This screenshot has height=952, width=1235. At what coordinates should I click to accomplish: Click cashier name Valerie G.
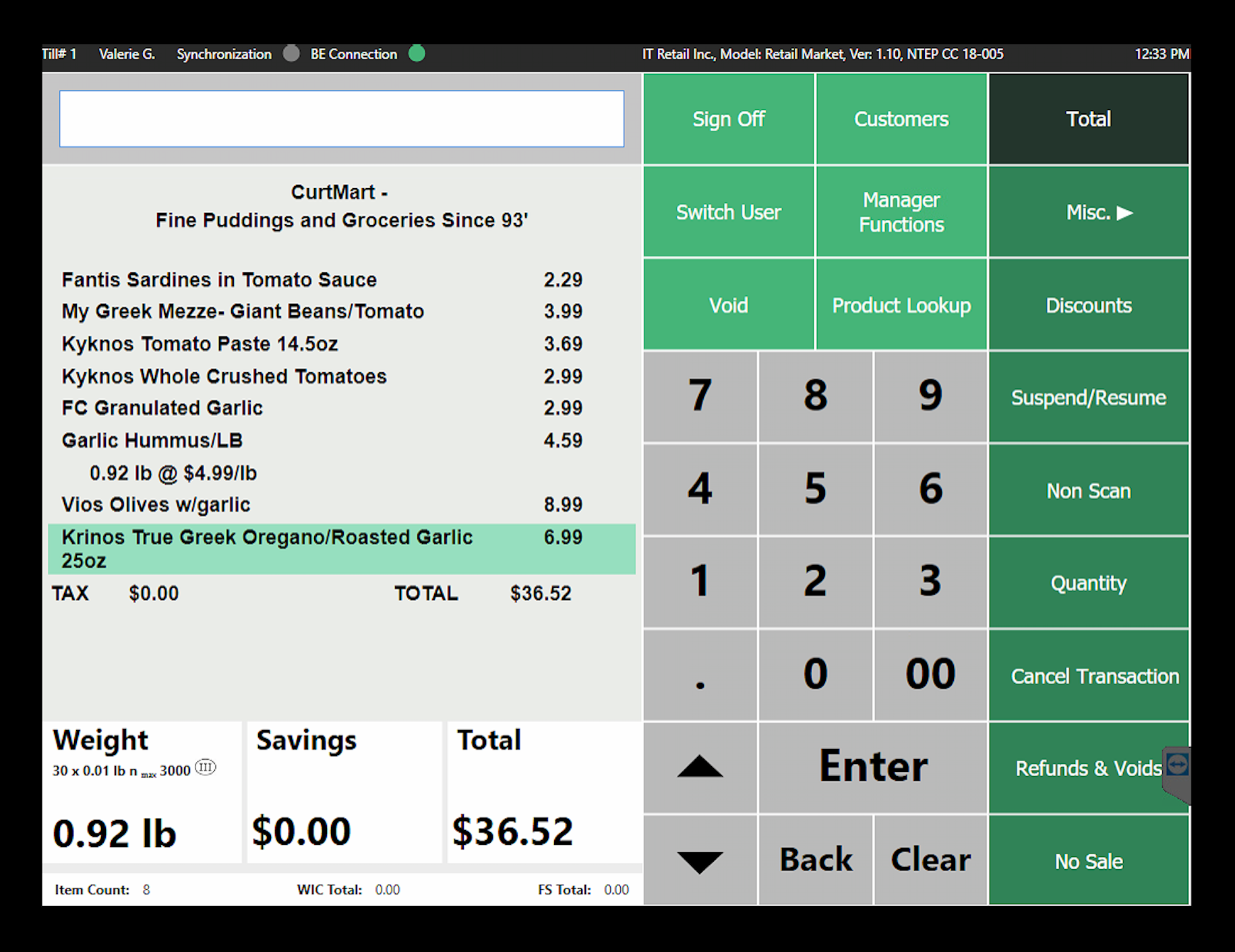pyautogui.click(x=127, y=54)
